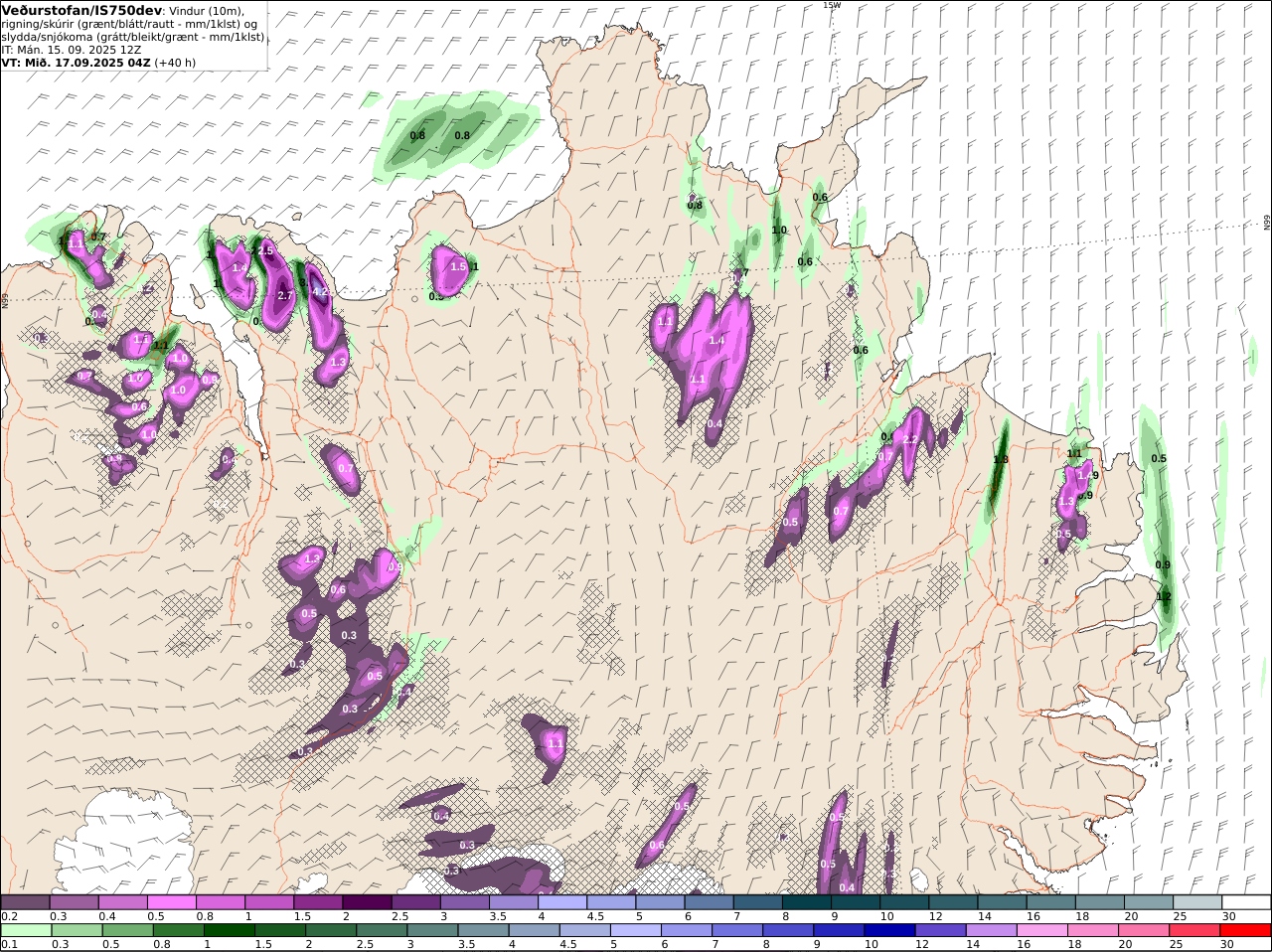This screenshot has width=1272, height=952.
Task: Select the dark teal upper swatch labeled 9
Action: pos(856,901)
